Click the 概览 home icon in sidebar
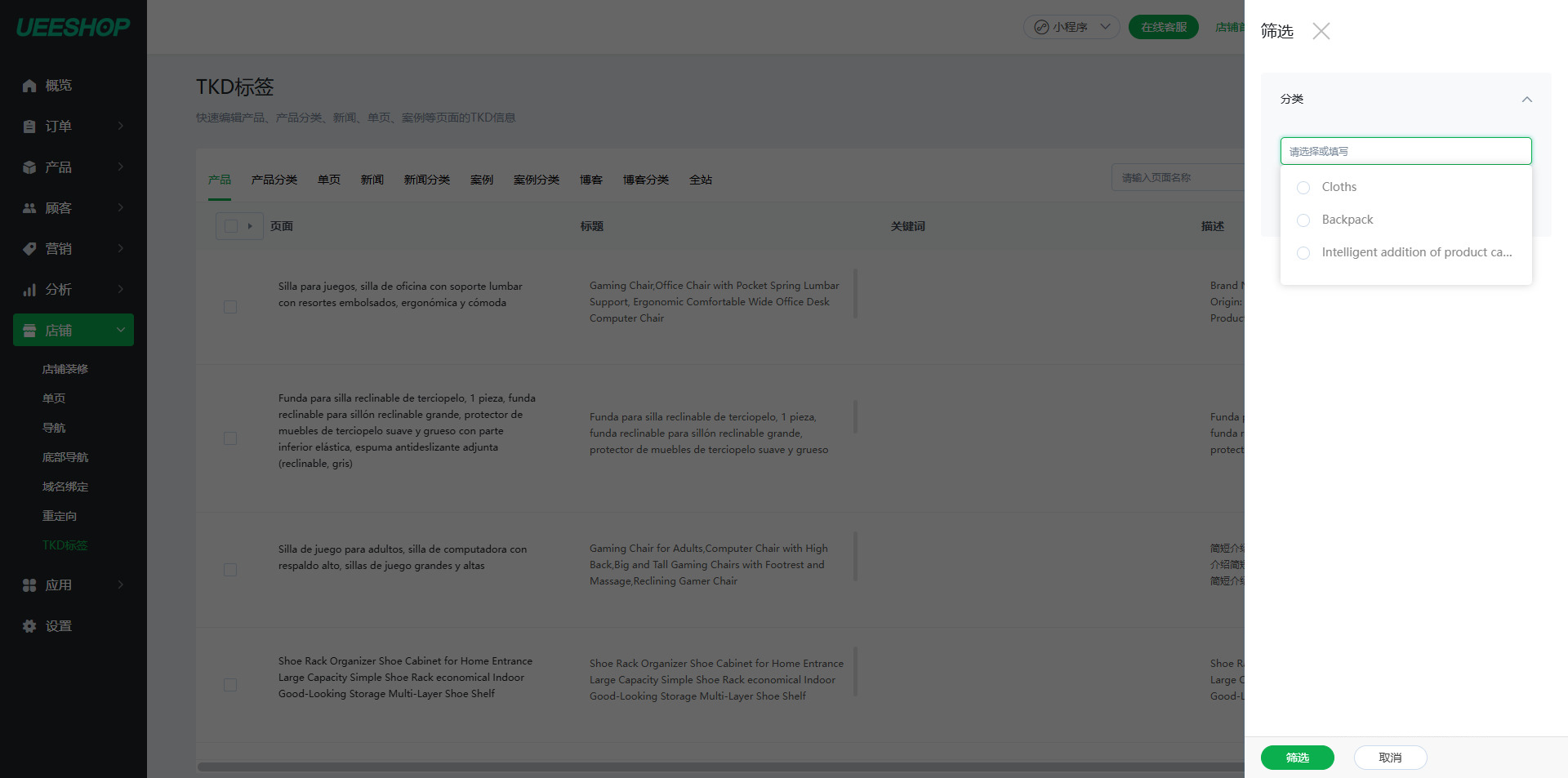 (x=29, y=86)
